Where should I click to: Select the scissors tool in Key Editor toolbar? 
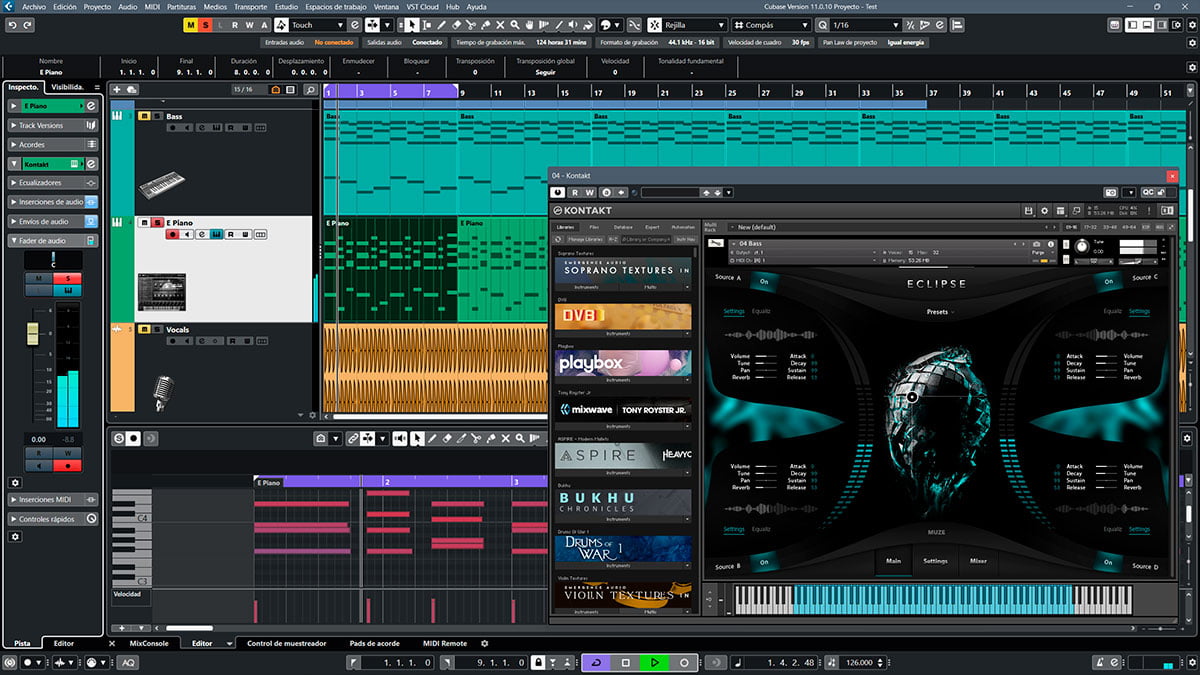pyautogui.click(x=477, y=438)
